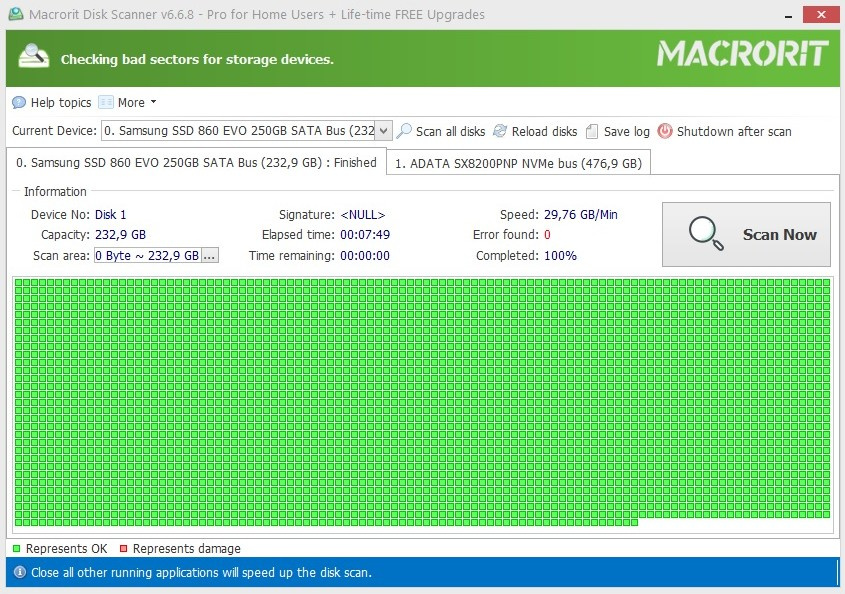The height and width of the screenshot is (594, 845).
Task: Click the Completed value 100%
Action: (x=560, y=255)
